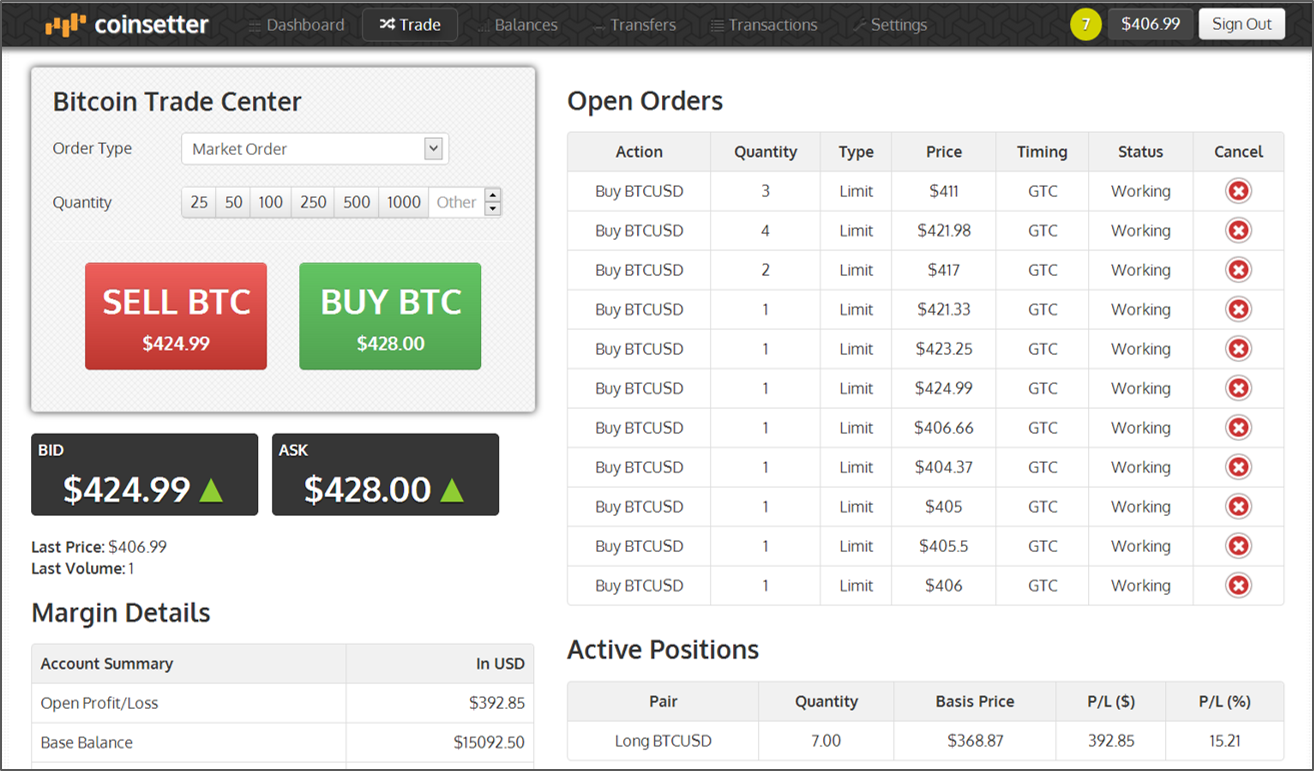
Task: Select quantity 100 option
Action: point(270,202)
